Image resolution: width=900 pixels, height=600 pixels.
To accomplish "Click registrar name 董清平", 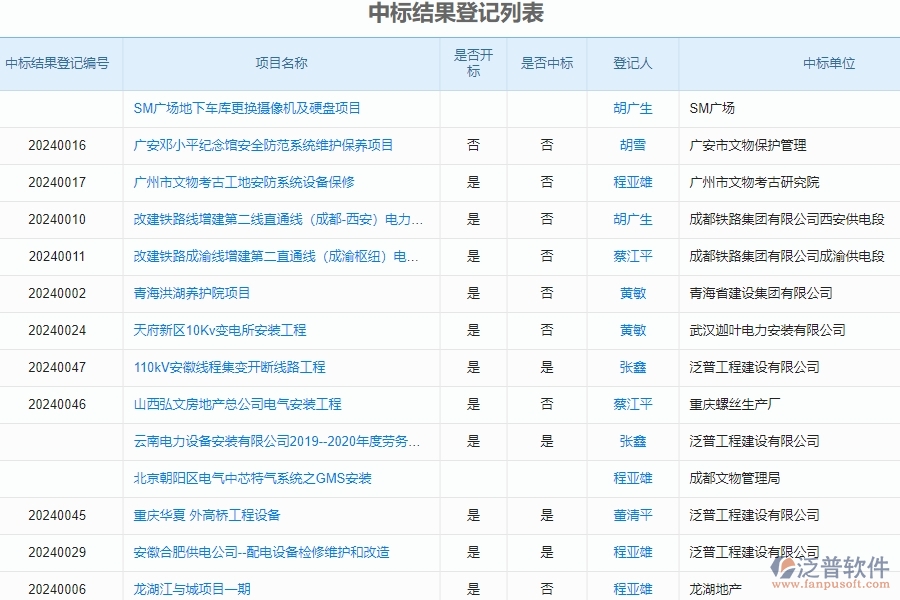I will pos(631,515).
